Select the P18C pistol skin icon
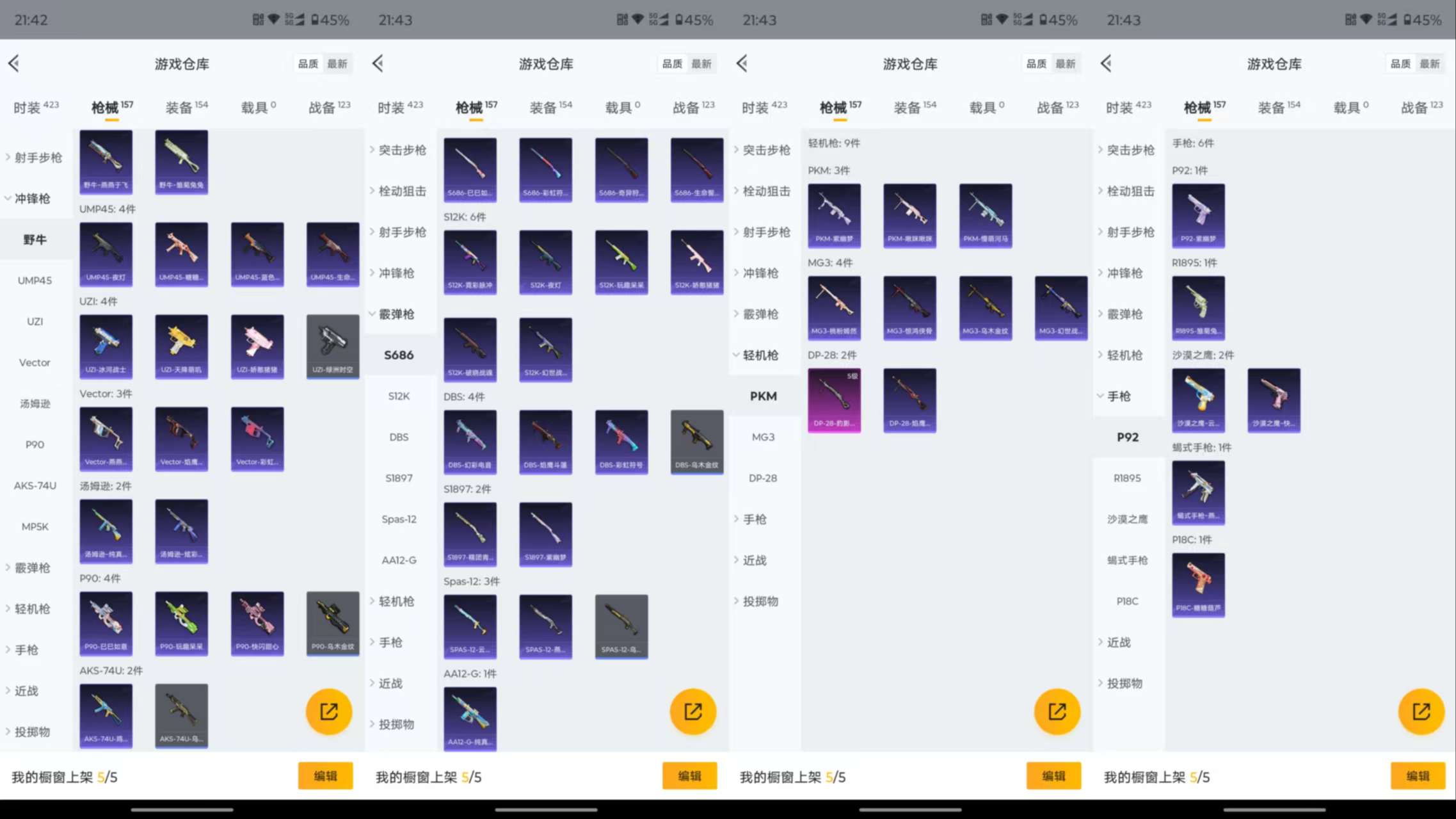 coord(1197,584)
